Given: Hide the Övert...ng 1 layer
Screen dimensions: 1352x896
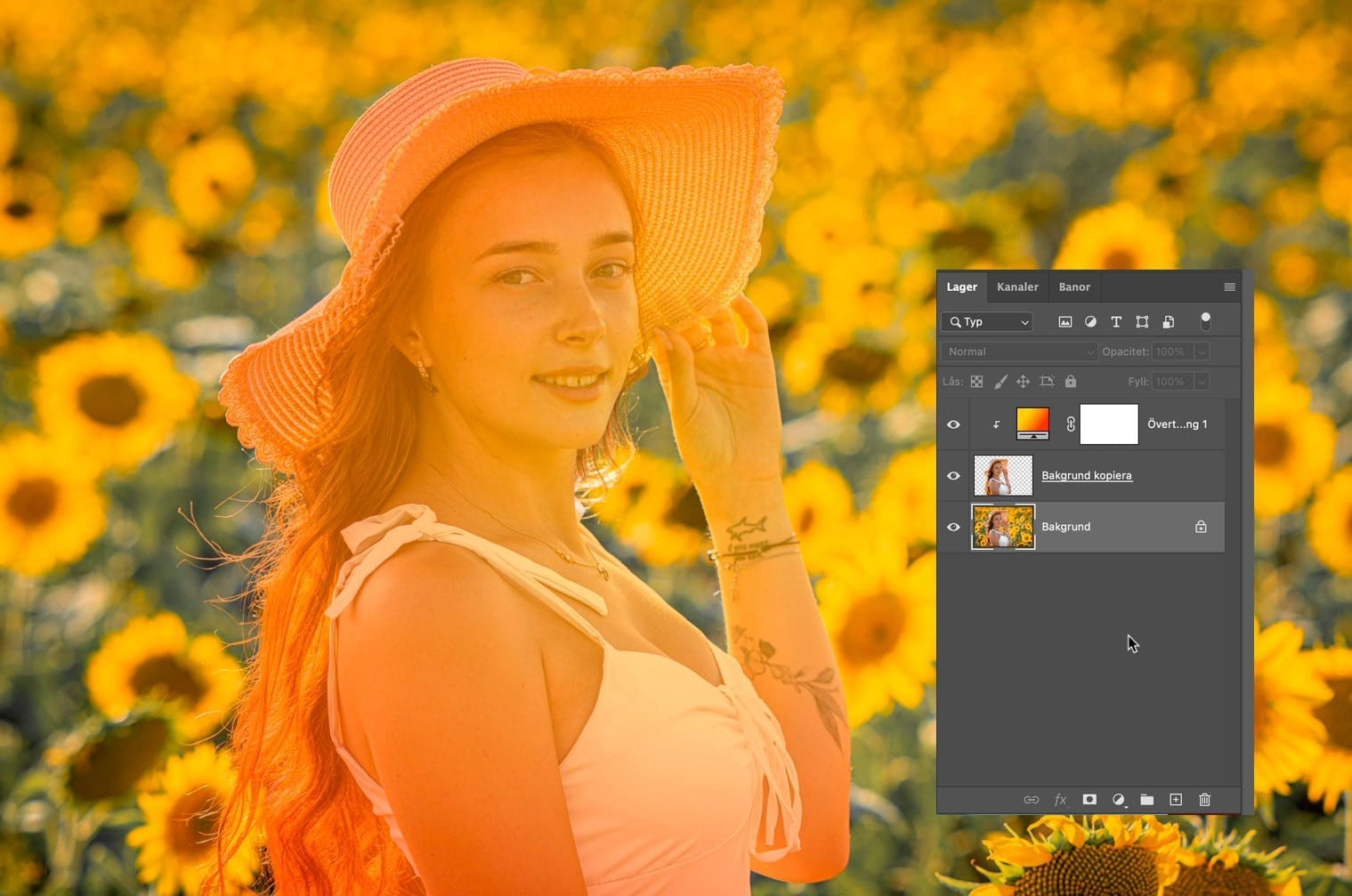Looking at the screenshot, I should click(953, 424).
